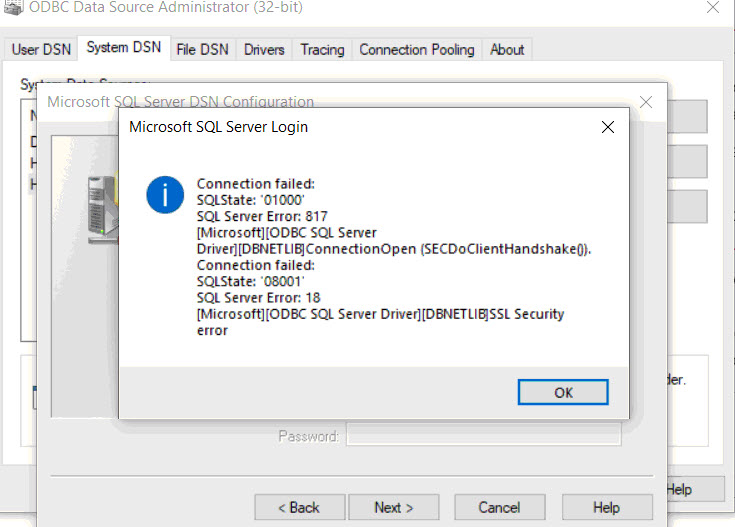Click the 'SQLState: '08001'' line
The image size is (735, 527).
(x=250, y=281)
